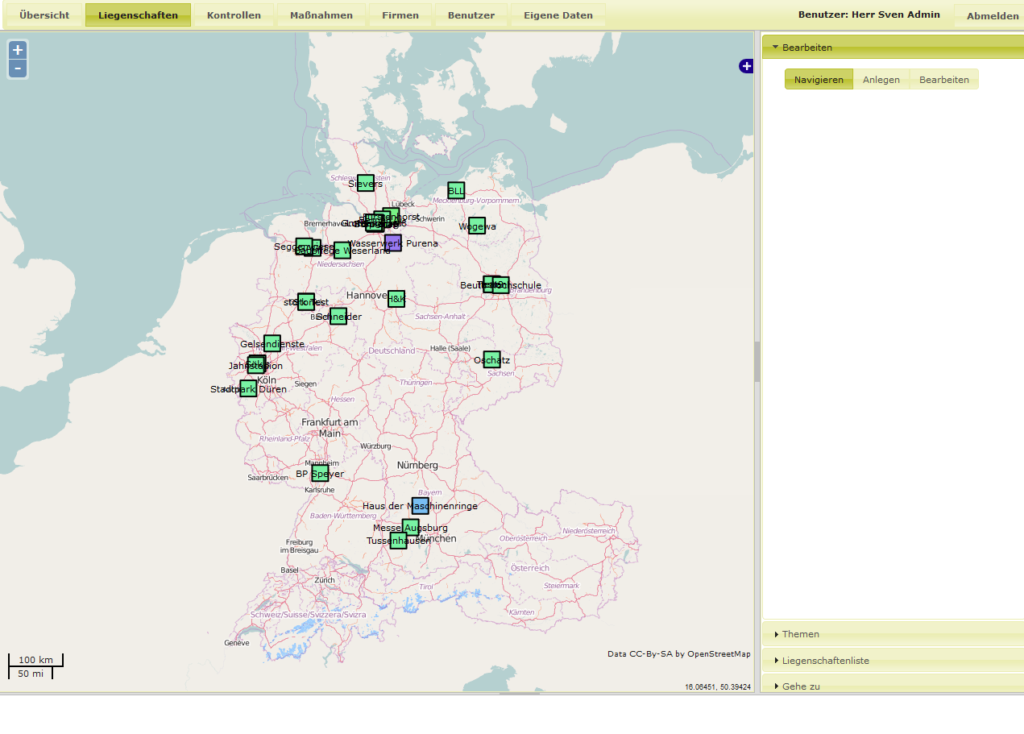Click the Sievers property marker
Screen dimensions: 1024x734
(x=366, y=183)
